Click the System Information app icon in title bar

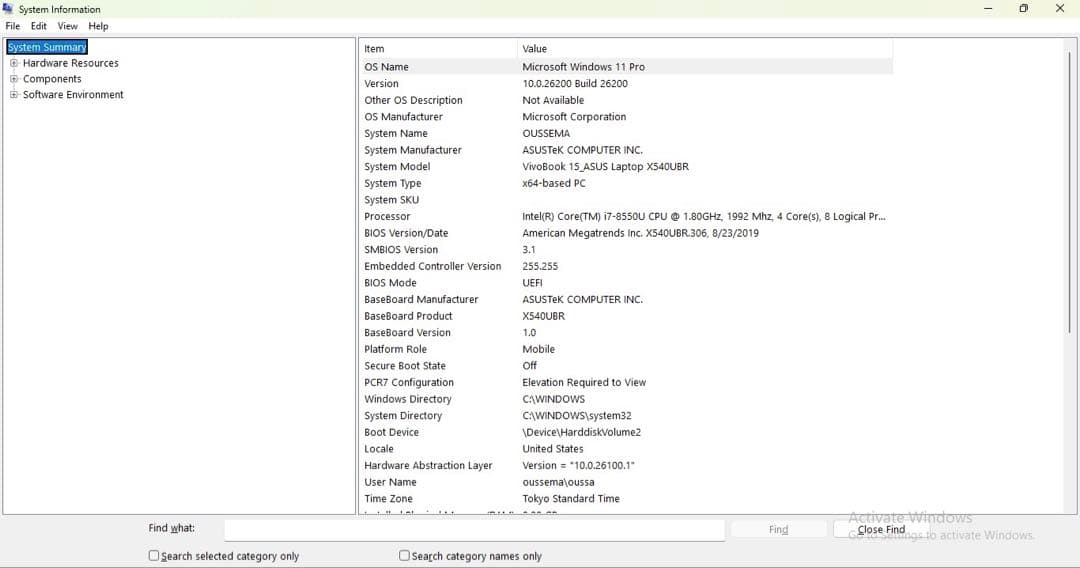(8, 9)
